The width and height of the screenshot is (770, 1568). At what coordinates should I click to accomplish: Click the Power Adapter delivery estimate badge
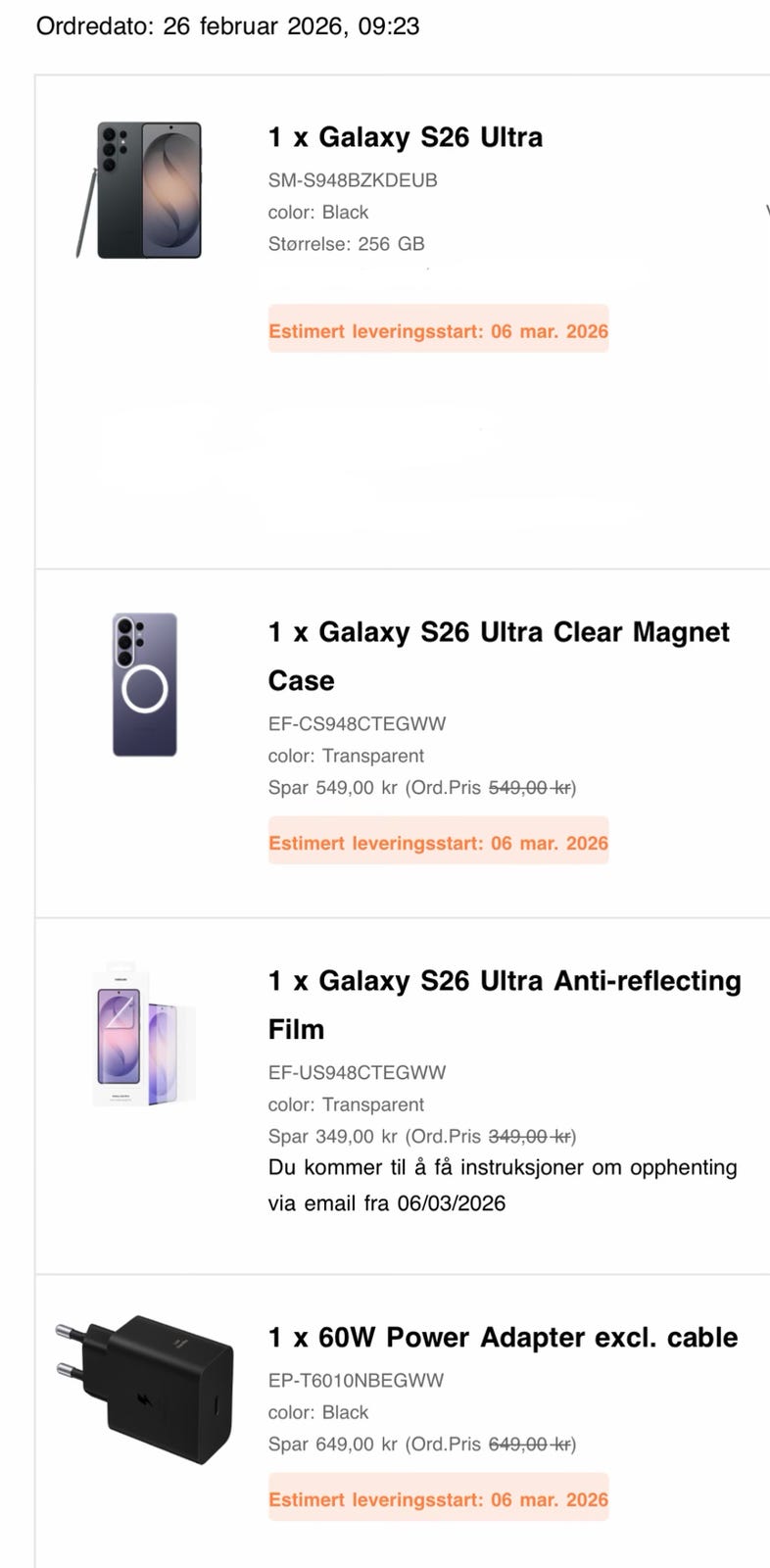coord(438,1499)
